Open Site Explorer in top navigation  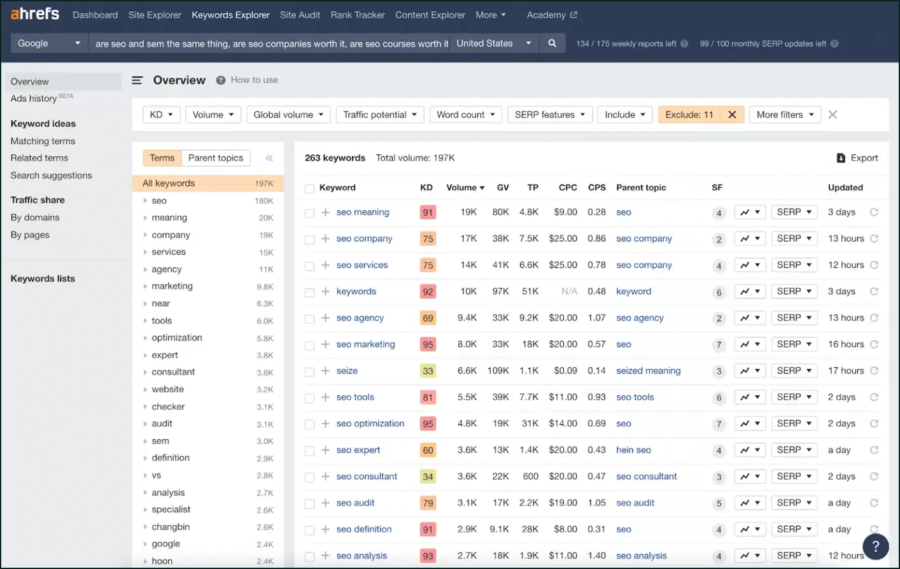154,15
